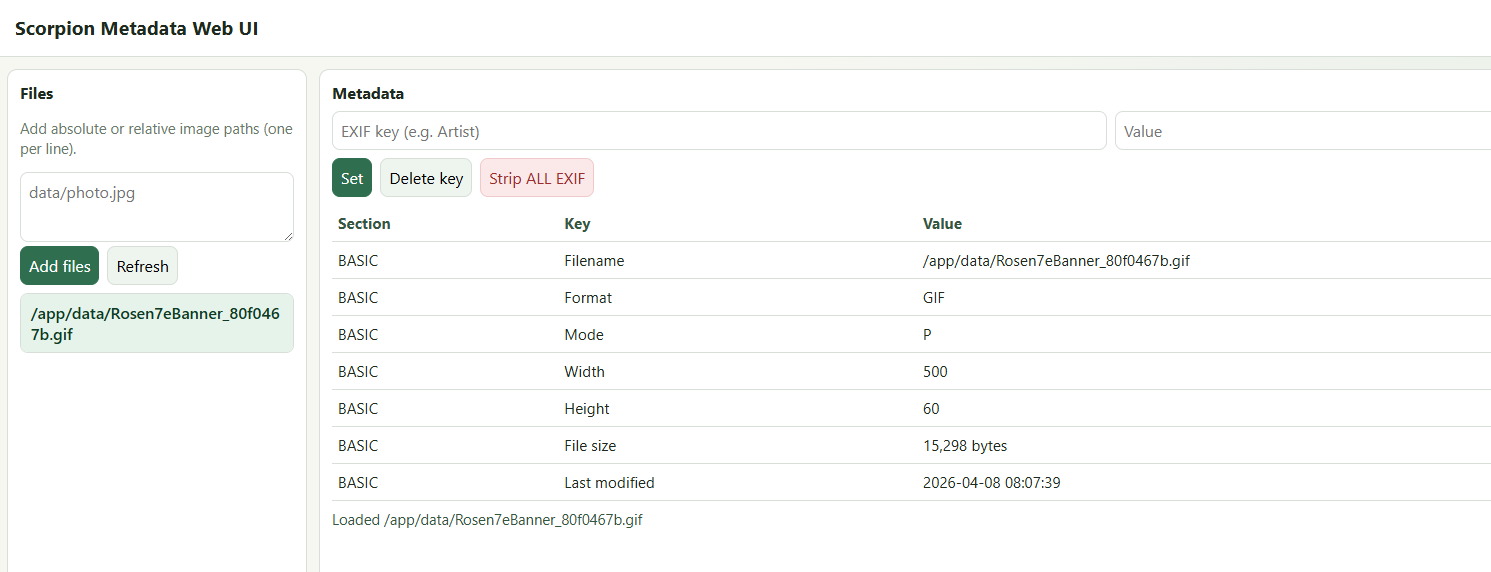Click the Mode row in metadata table
Viewport: 1491px width, 572px height.
(584, 335)
